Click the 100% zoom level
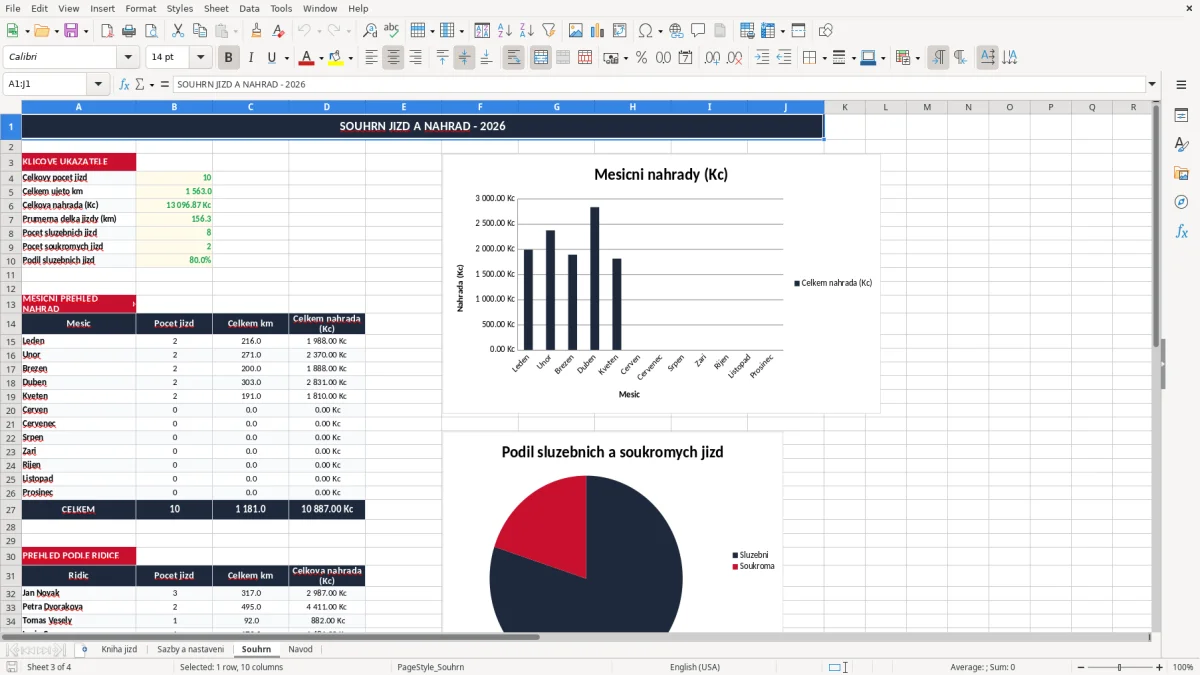The height and width of the screenshot is (675, 1200). coord(1182,667)
